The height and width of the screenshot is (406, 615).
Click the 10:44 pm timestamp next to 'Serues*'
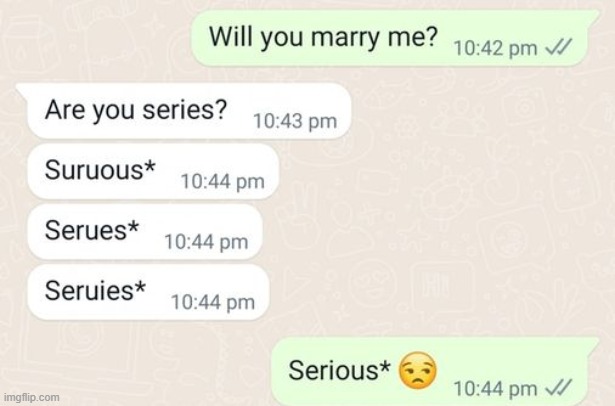click(x=206, y=242)
